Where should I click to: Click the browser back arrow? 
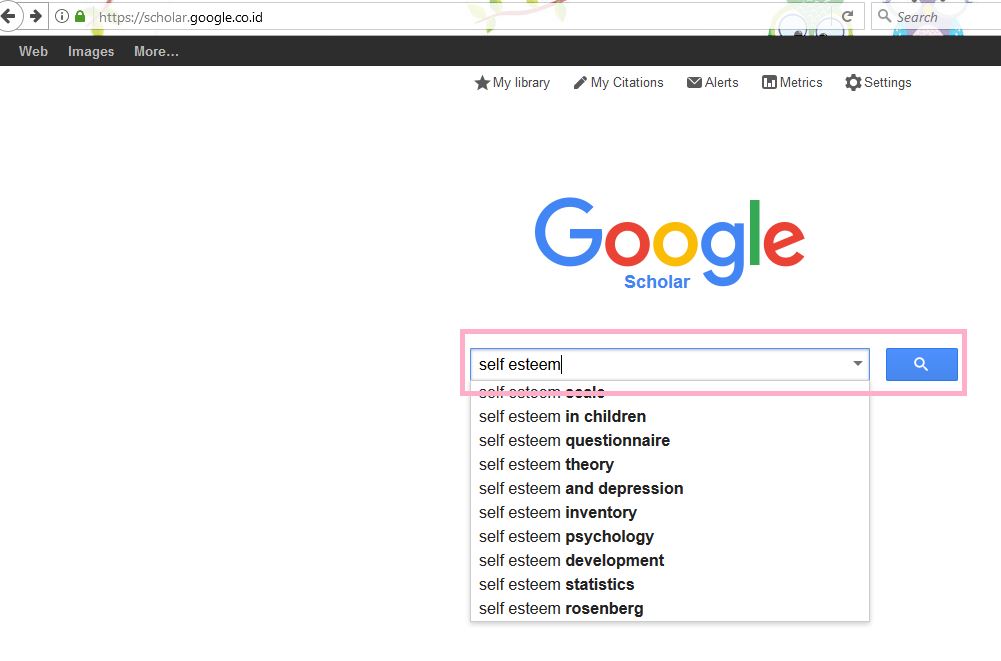(x=10, y=16)
